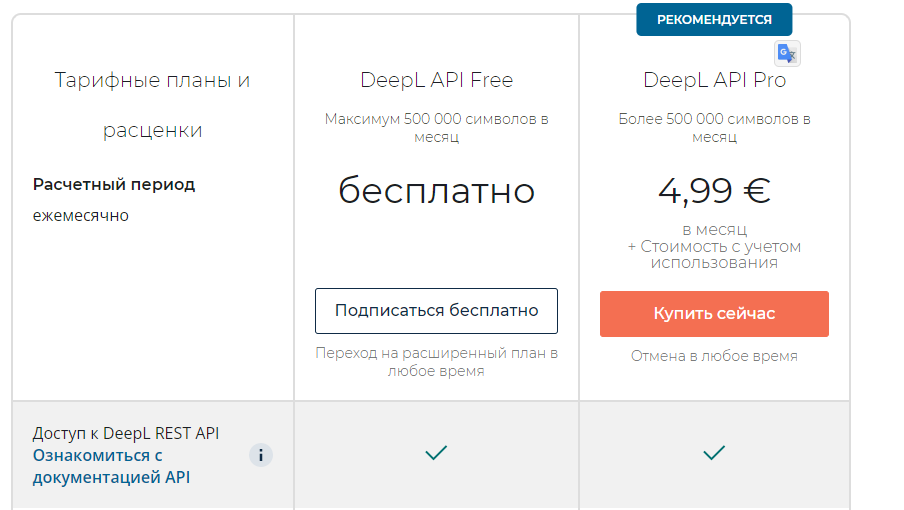This screenshot has height=510, width=904.
Task: Click the "DeepL API Free" plan title
Action: tap(436, 80)
